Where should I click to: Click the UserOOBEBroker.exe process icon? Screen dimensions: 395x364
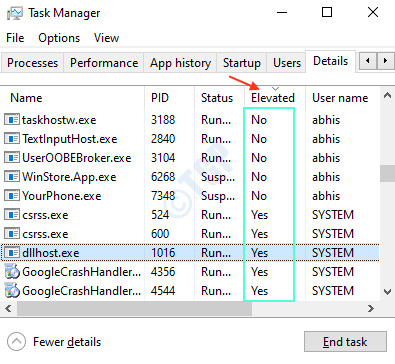click(x=12, y=158)
